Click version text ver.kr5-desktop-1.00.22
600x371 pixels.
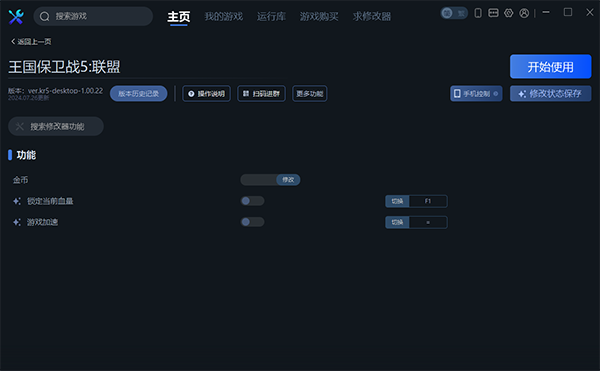[65, 91]
